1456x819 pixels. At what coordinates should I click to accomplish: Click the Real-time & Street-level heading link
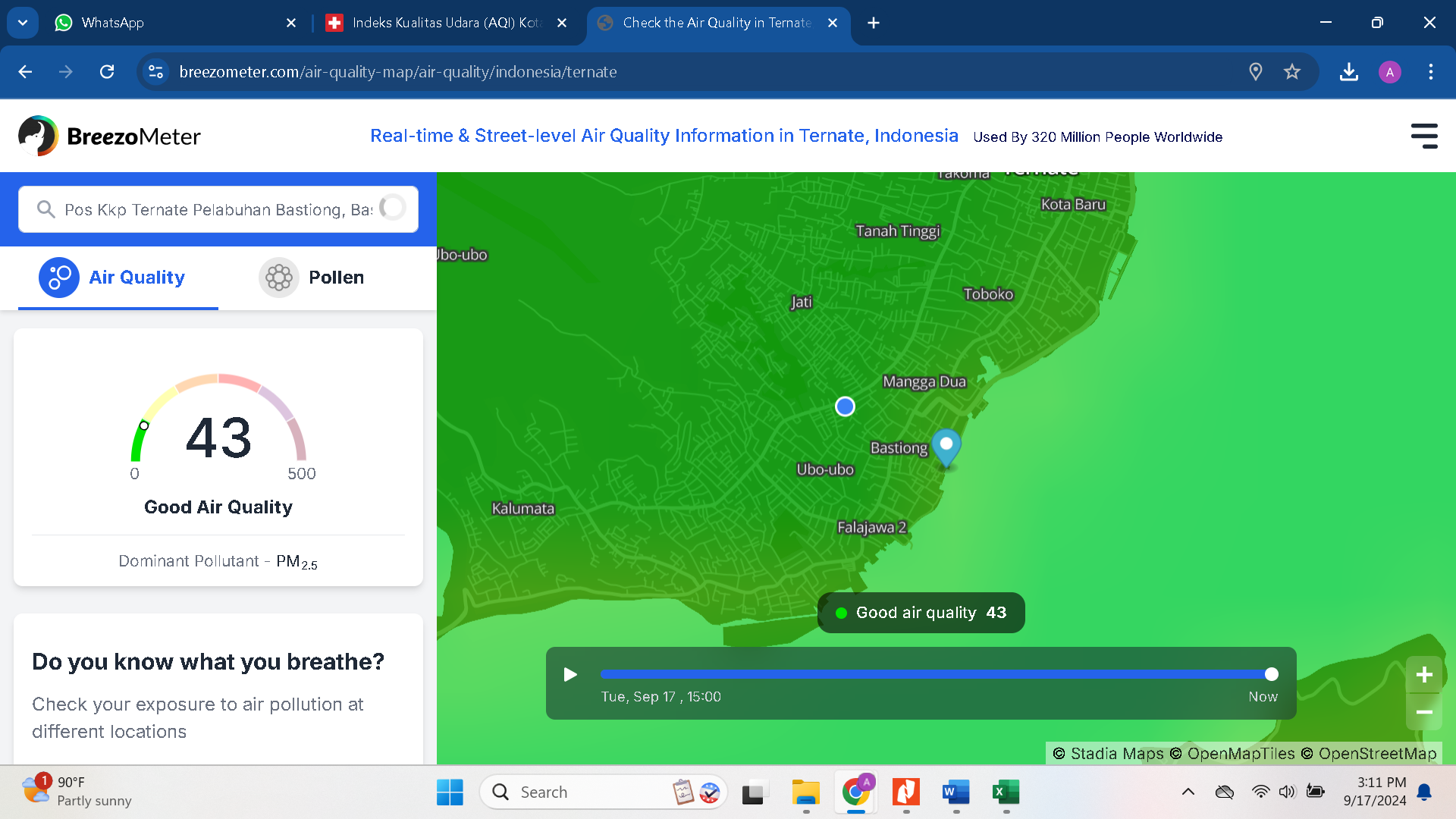point(664,136)
